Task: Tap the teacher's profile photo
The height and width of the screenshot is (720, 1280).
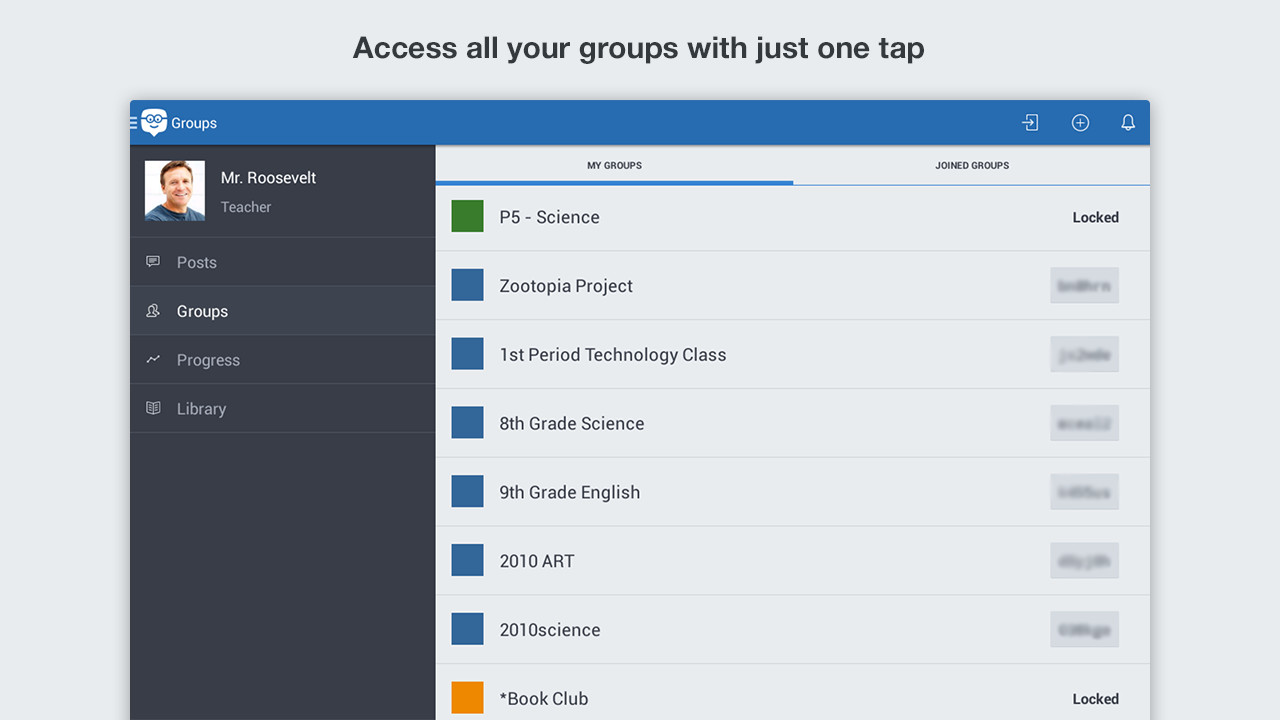Action: click(174, 189)
